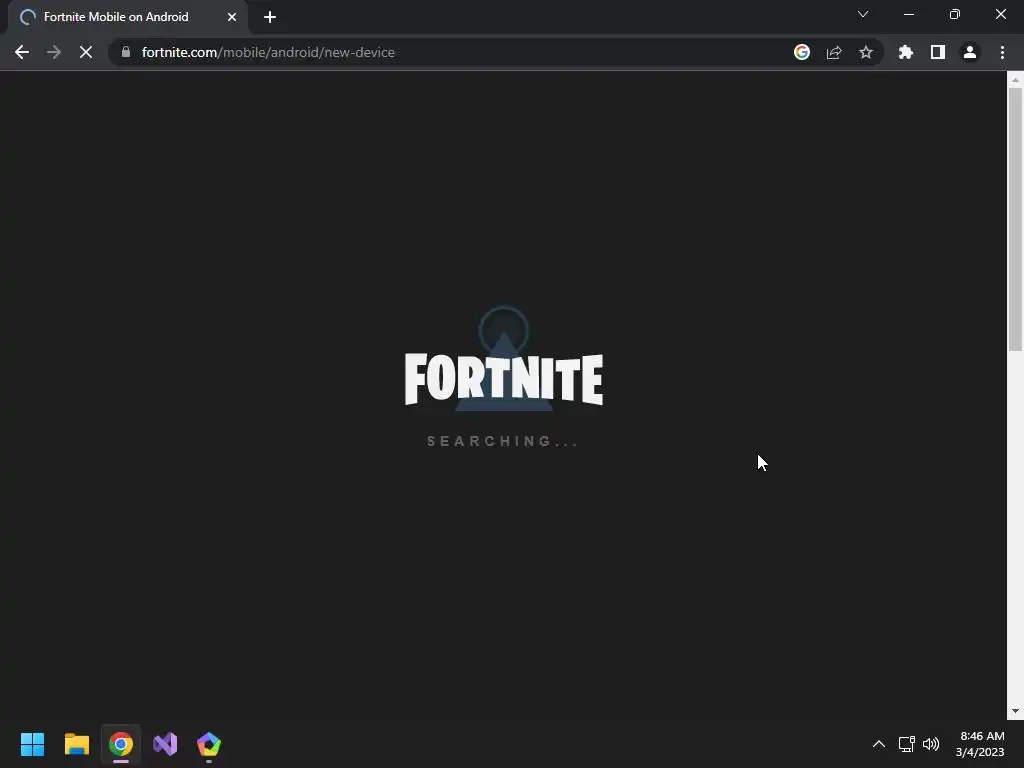
Task: View site security lock info
Action: click(x=126, y=52)
